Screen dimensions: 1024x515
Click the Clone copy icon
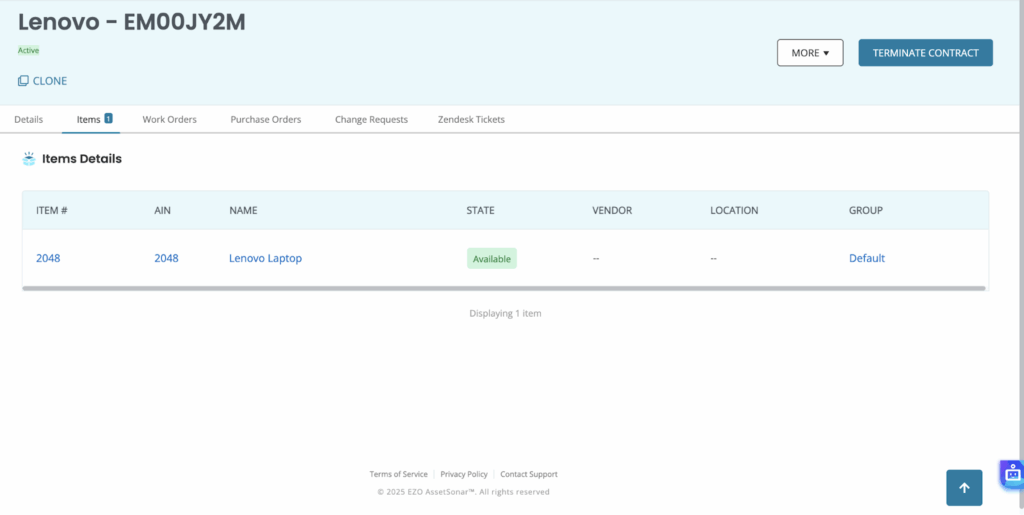tap(23, 81)
